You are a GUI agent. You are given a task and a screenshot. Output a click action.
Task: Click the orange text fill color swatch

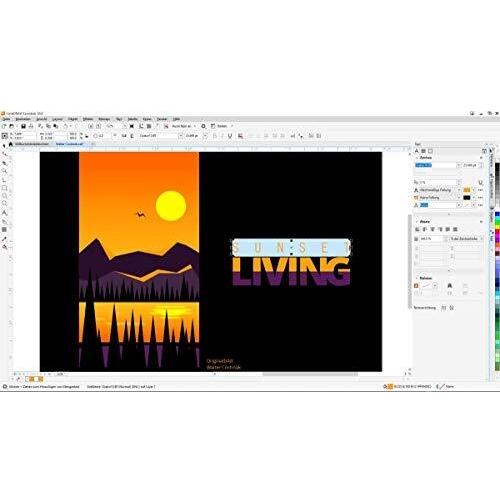(467, 190)
